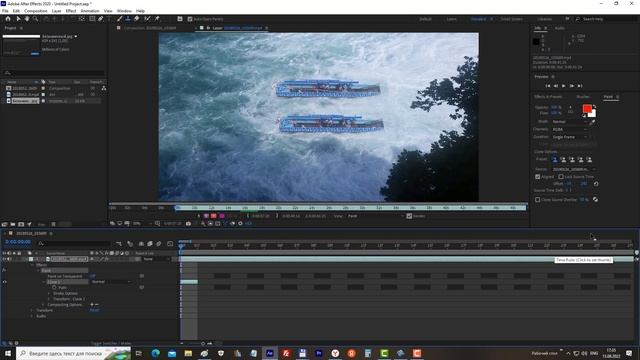Click the reset clone offset icon
The width and height of the screenshot is (640, 360).
pyautogui.click(x=596, y=184)
